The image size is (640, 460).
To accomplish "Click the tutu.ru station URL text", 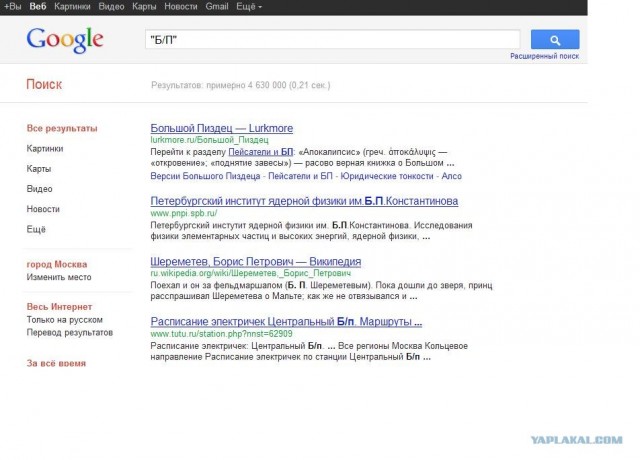I will pyautogui.click(x=221, y=333).
